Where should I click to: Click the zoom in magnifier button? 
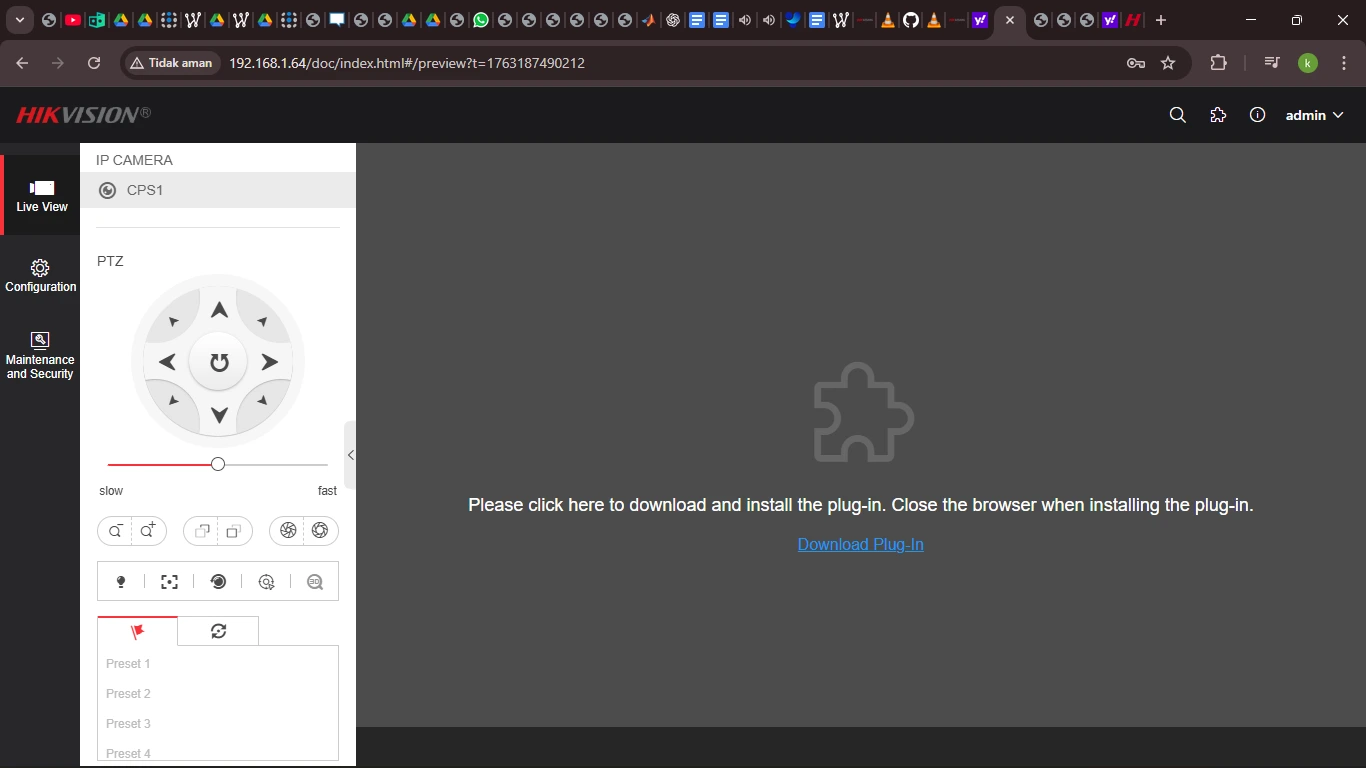pyautogui.click(x=149, y=531)
